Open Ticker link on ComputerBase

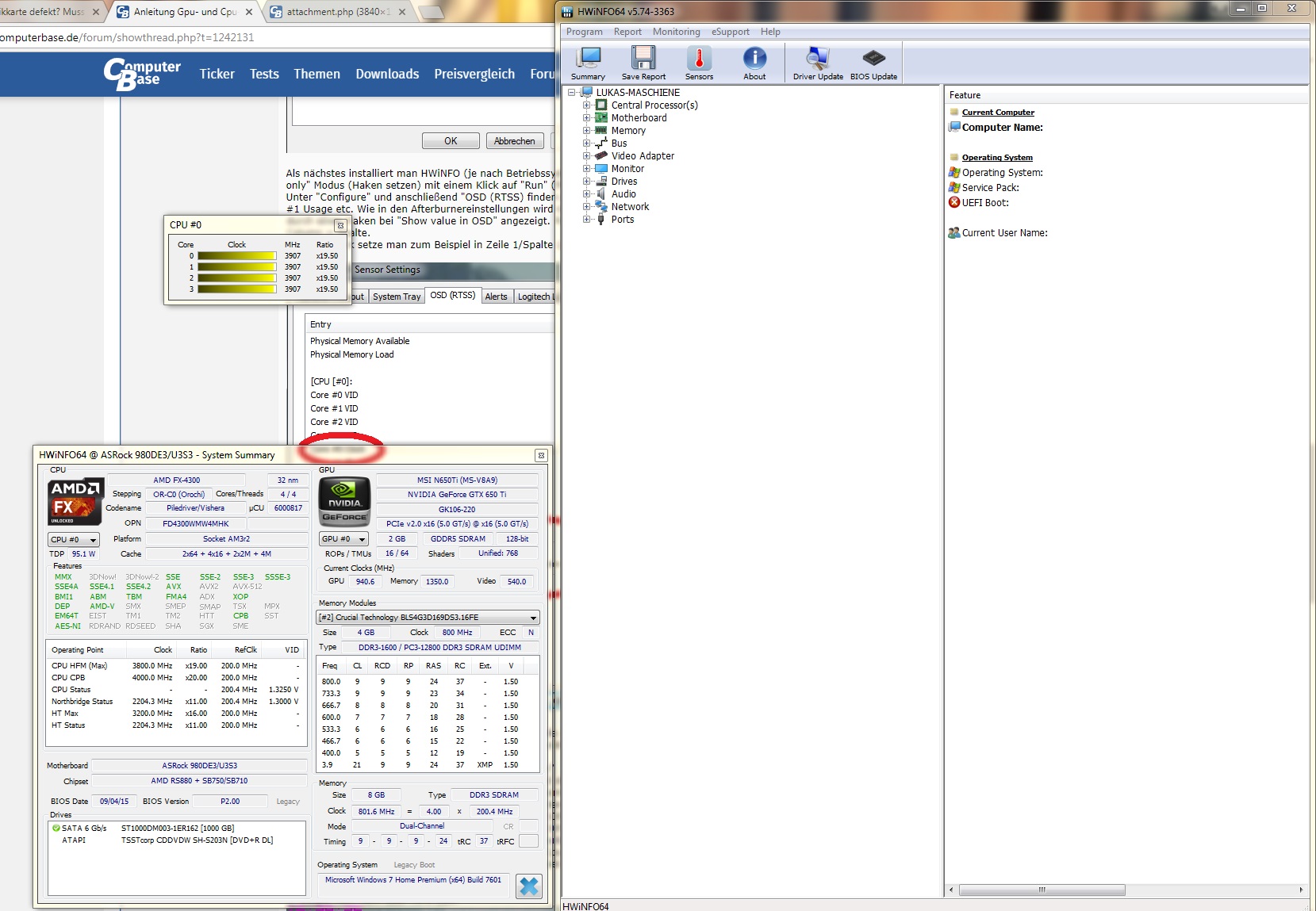pos(217,74)
